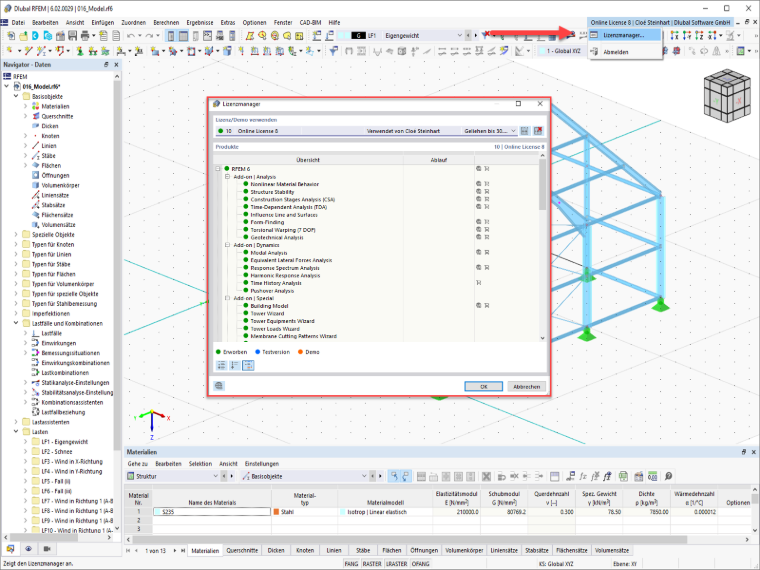Click globe icon at Lizenzmanager bottom left

219,386
